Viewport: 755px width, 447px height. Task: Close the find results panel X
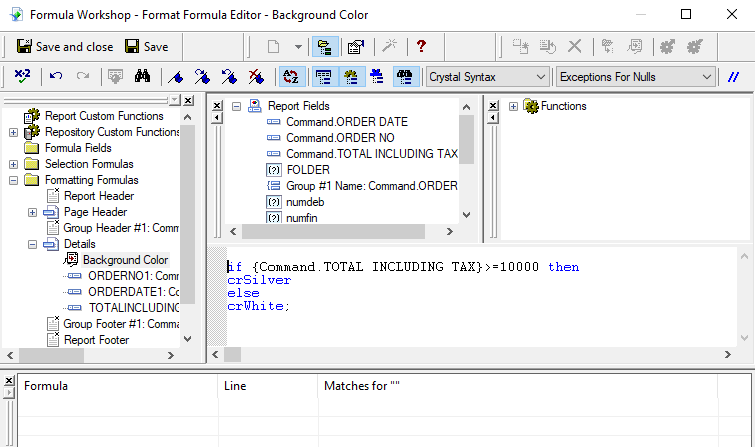tap(9, 381)
